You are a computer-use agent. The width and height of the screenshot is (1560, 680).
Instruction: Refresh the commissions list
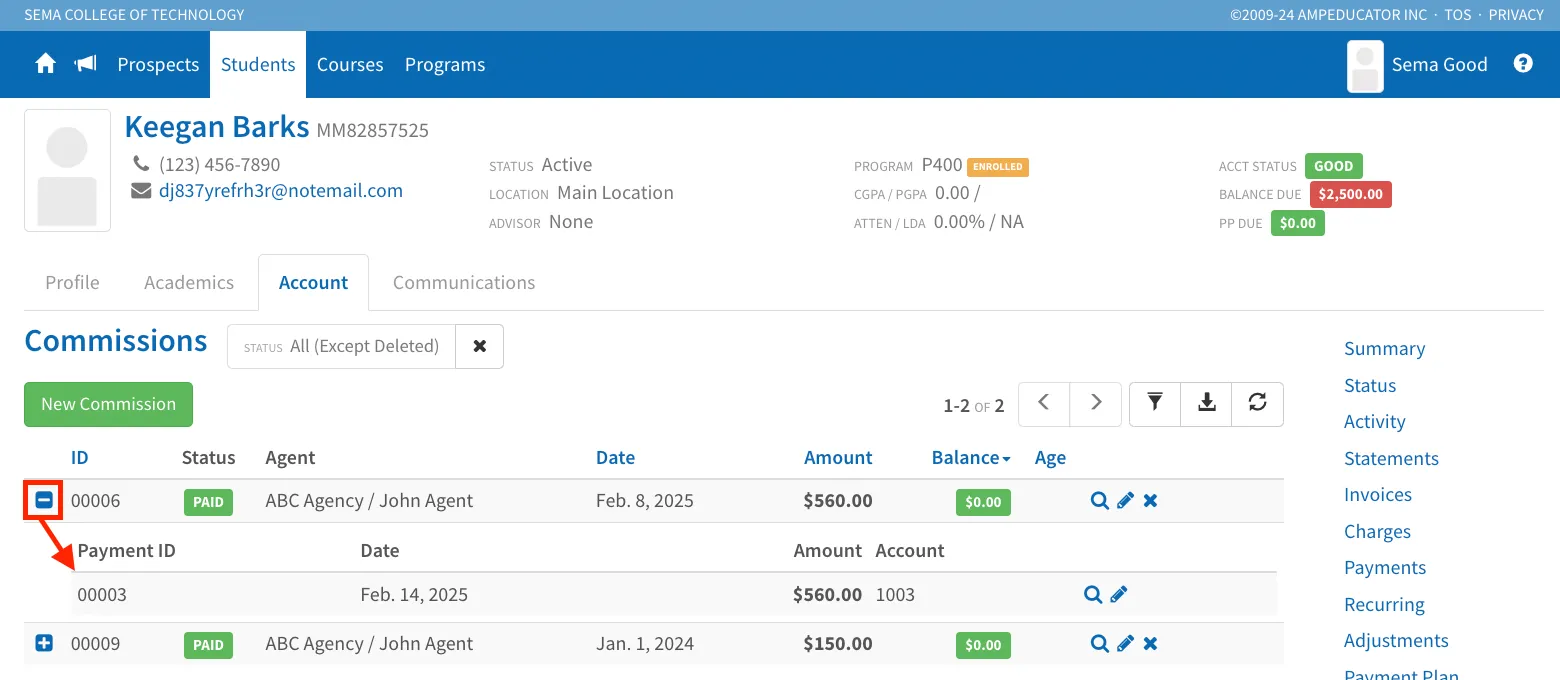pyautogui.click(x=1258, y=402)
